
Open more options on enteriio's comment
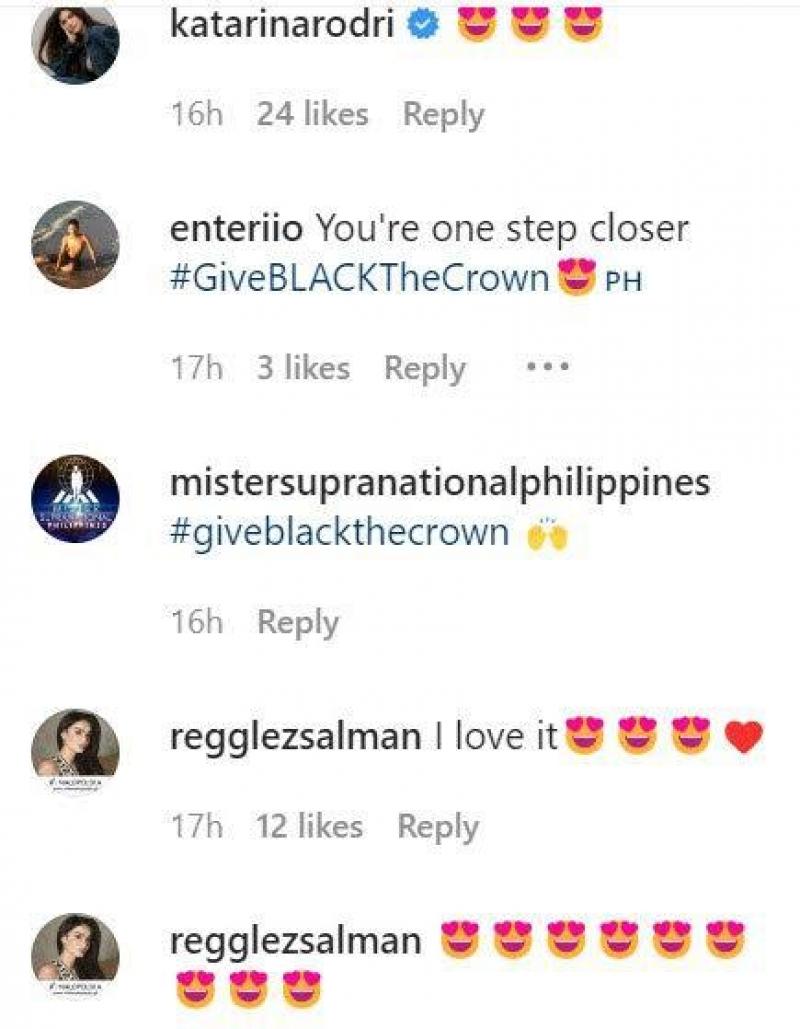pyautogui.click(x=548, y=367)
